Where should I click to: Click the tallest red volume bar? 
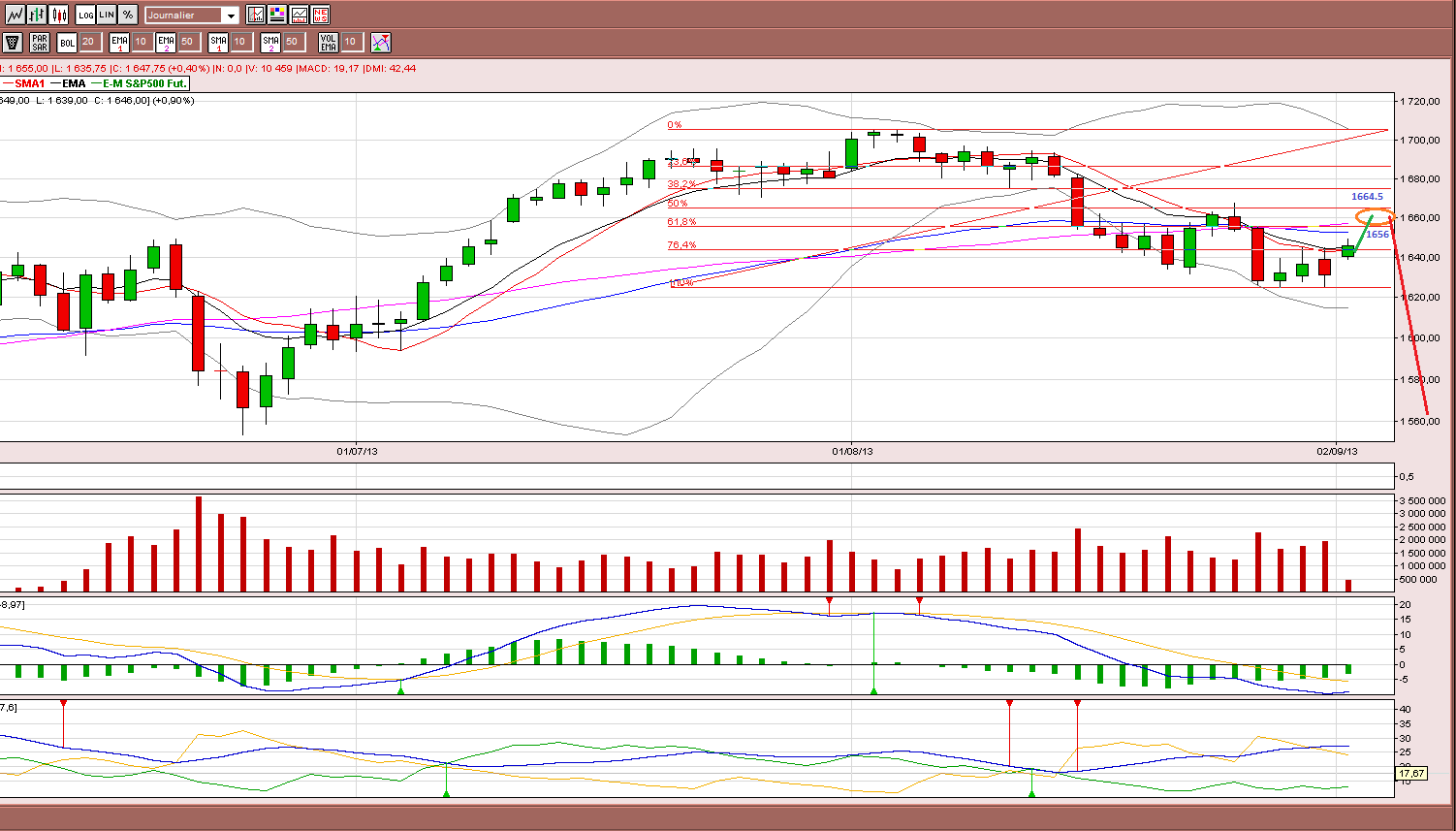tap(199, 544)
